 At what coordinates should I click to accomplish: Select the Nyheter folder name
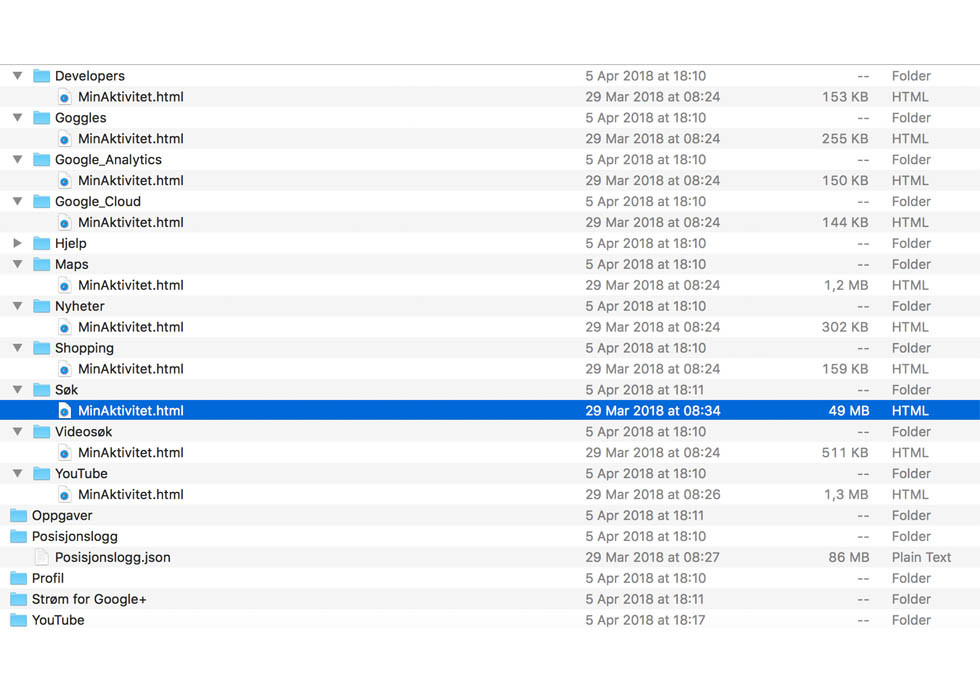pyautogui.click(x=79, y=306)
